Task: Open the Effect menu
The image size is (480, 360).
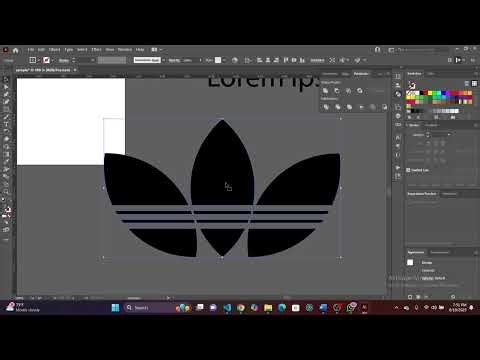Action: (96, 50)
